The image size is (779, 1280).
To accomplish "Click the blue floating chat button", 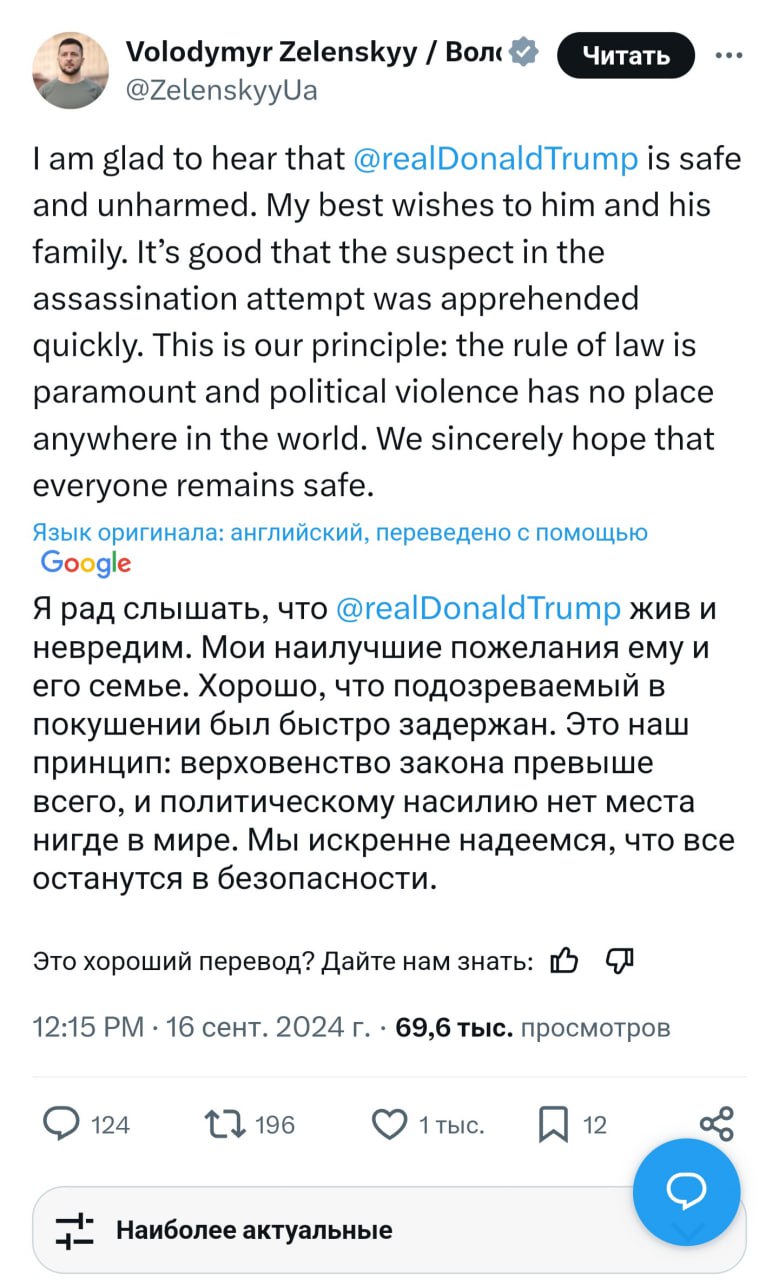I will (687, 1190).
